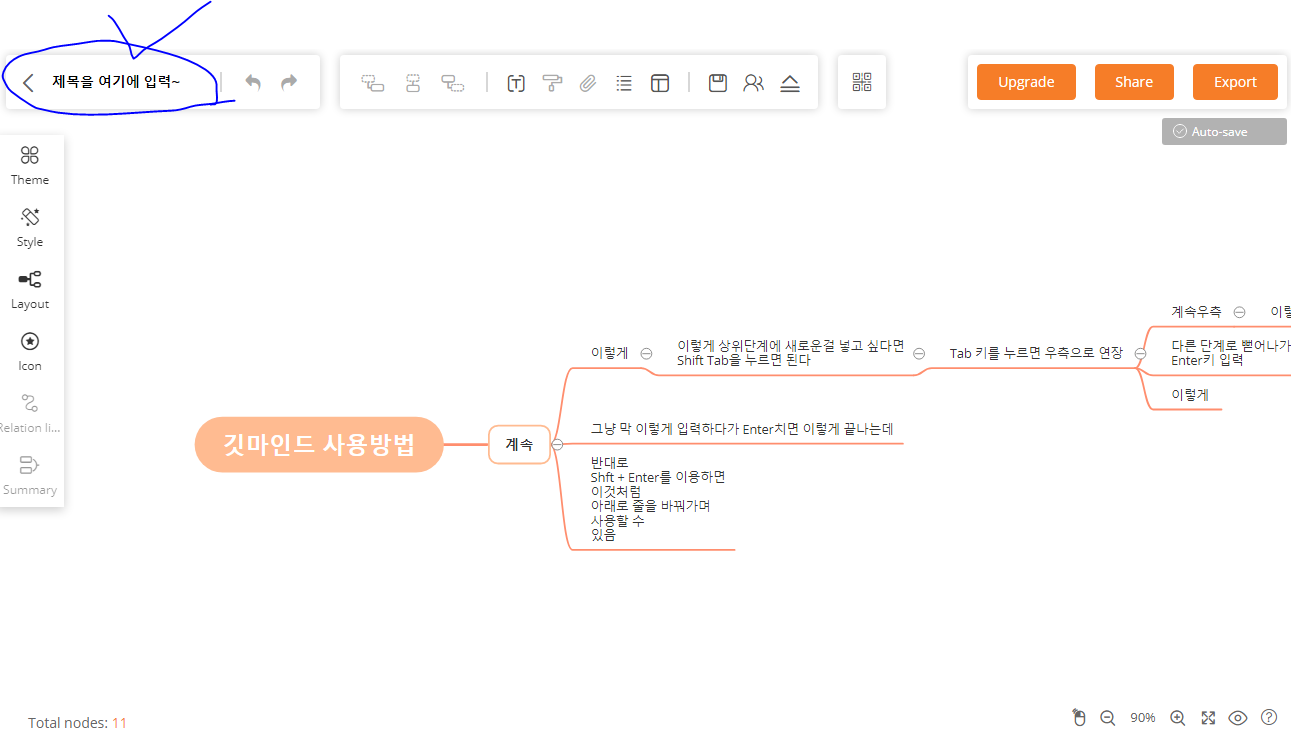Screen dimensions: 1291x732
Task: Zoom in the canvas
Action: [1178, 717]
